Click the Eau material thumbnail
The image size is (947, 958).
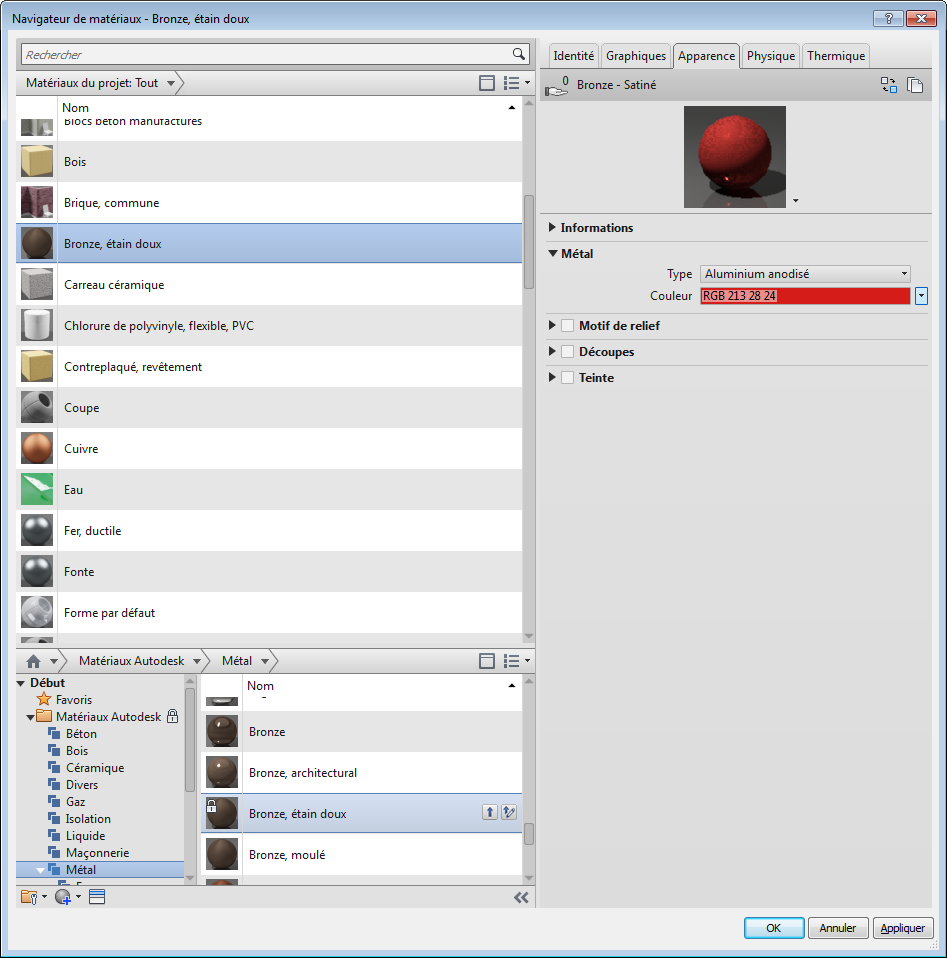pos(37,489)
